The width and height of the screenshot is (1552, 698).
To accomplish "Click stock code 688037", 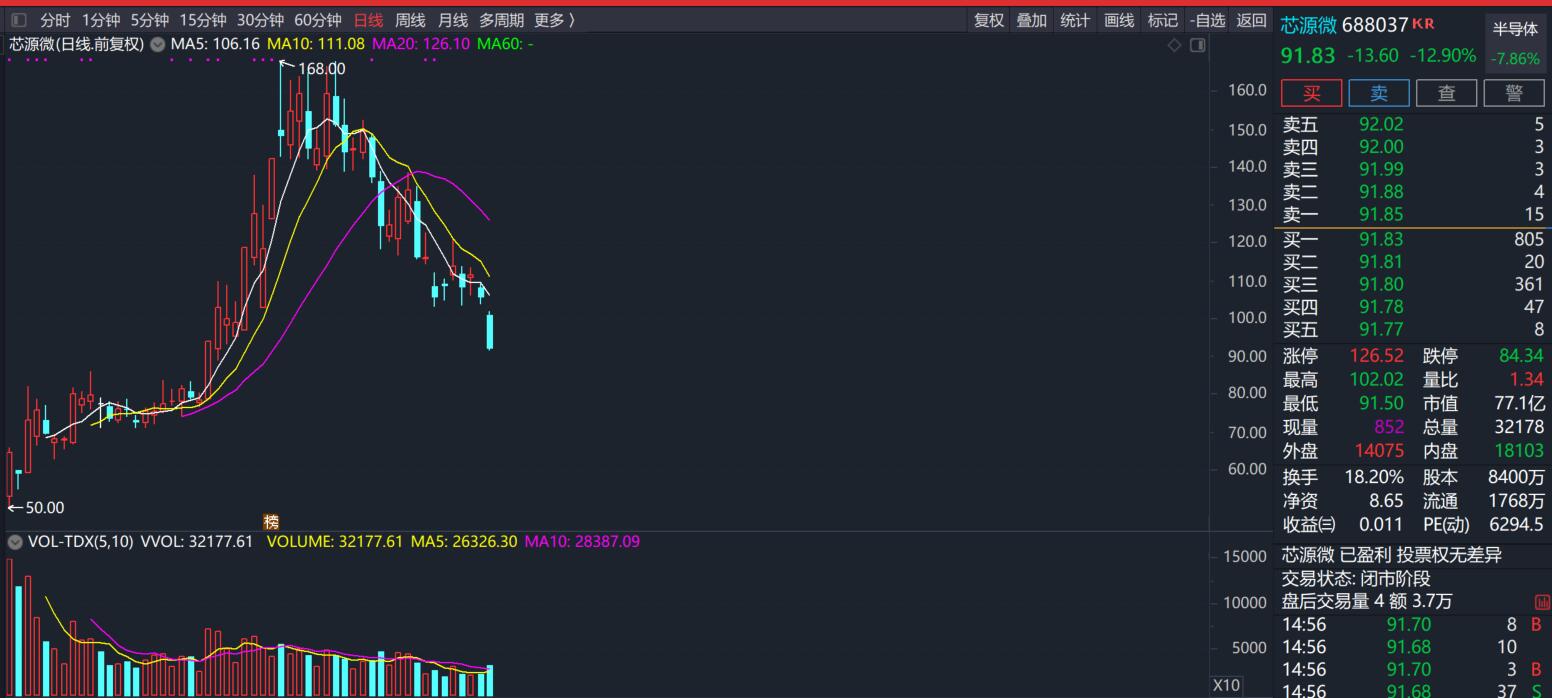I will [1375, 25].
